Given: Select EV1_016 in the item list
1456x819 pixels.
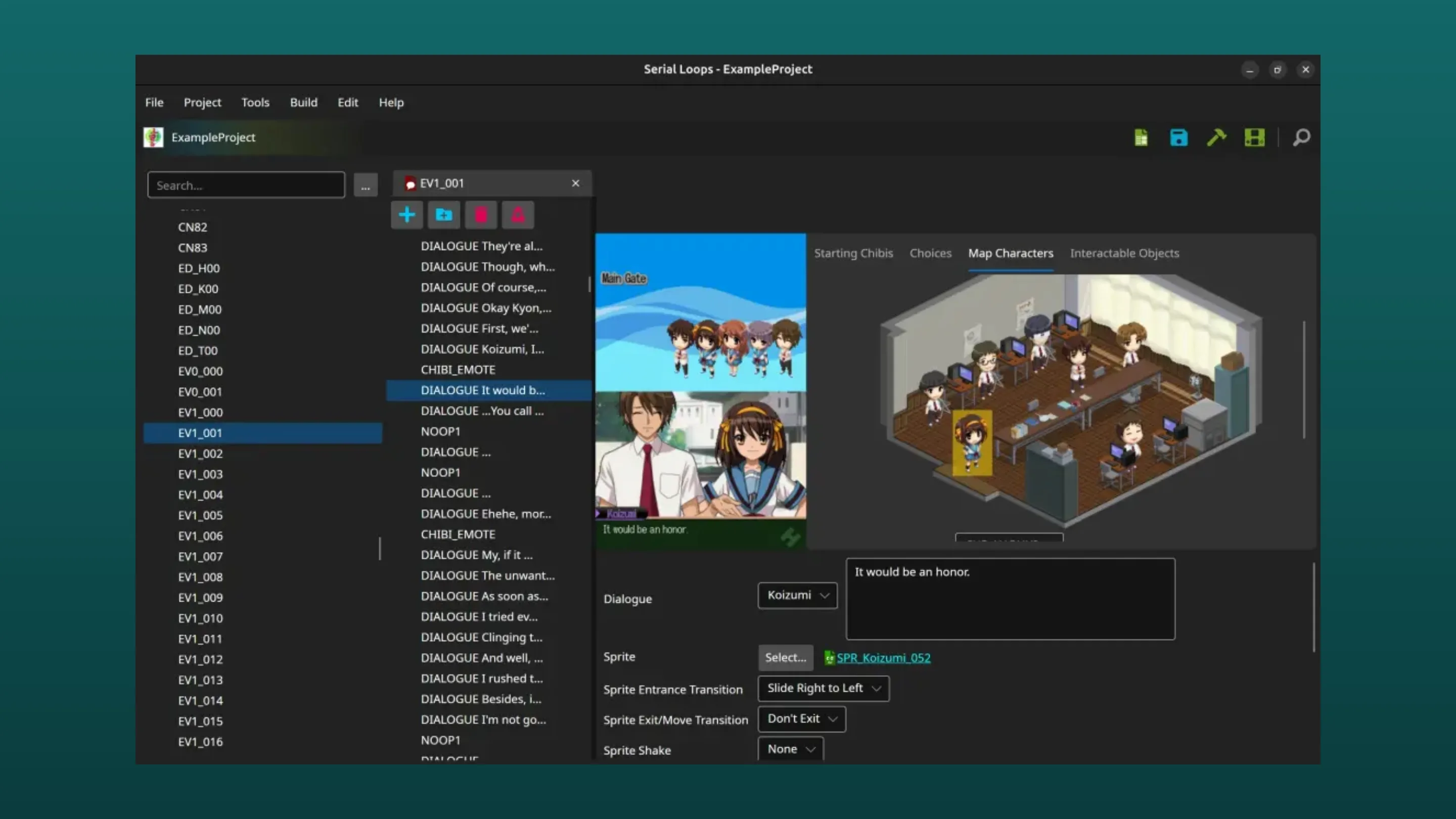Looking at the screenshot, I should point(263,742).
